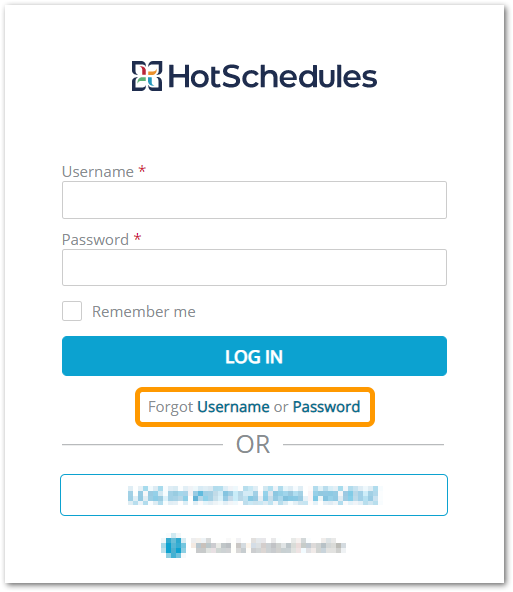Click the blurred link beside the info icon
The height and width of the screenshot is (592, 513).
(x=268, y=546)
